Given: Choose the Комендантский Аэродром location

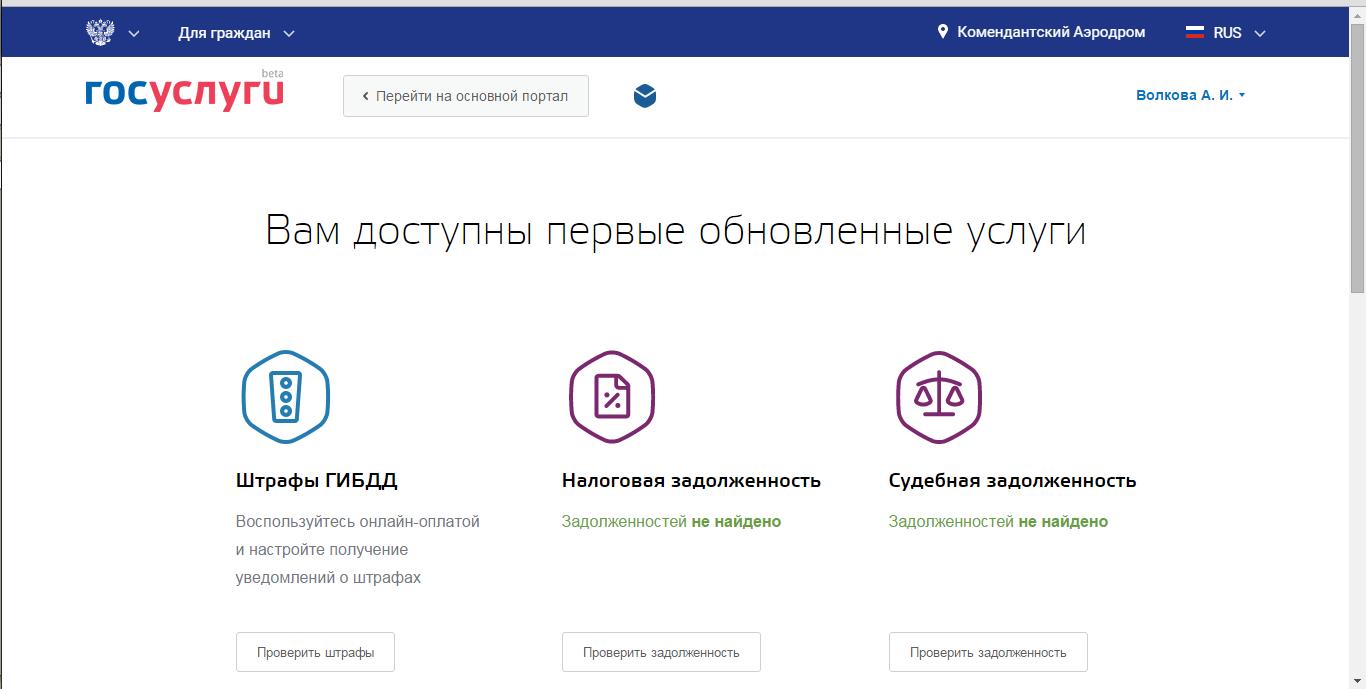Looking at the screenshot, I should (1050, 32).
